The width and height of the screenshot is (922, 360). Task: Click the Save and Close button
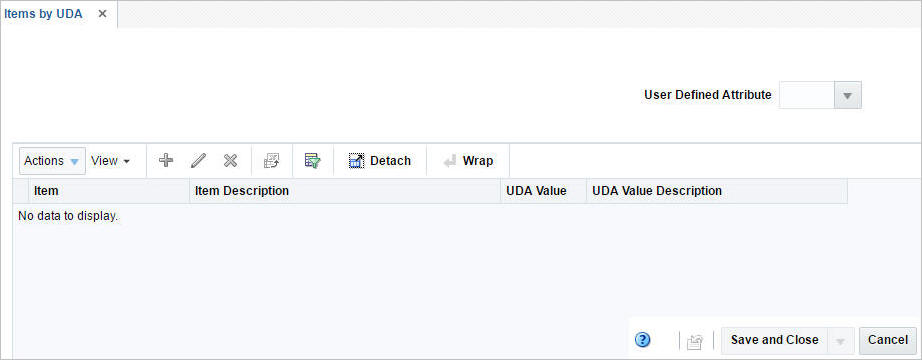coord(774,341)
